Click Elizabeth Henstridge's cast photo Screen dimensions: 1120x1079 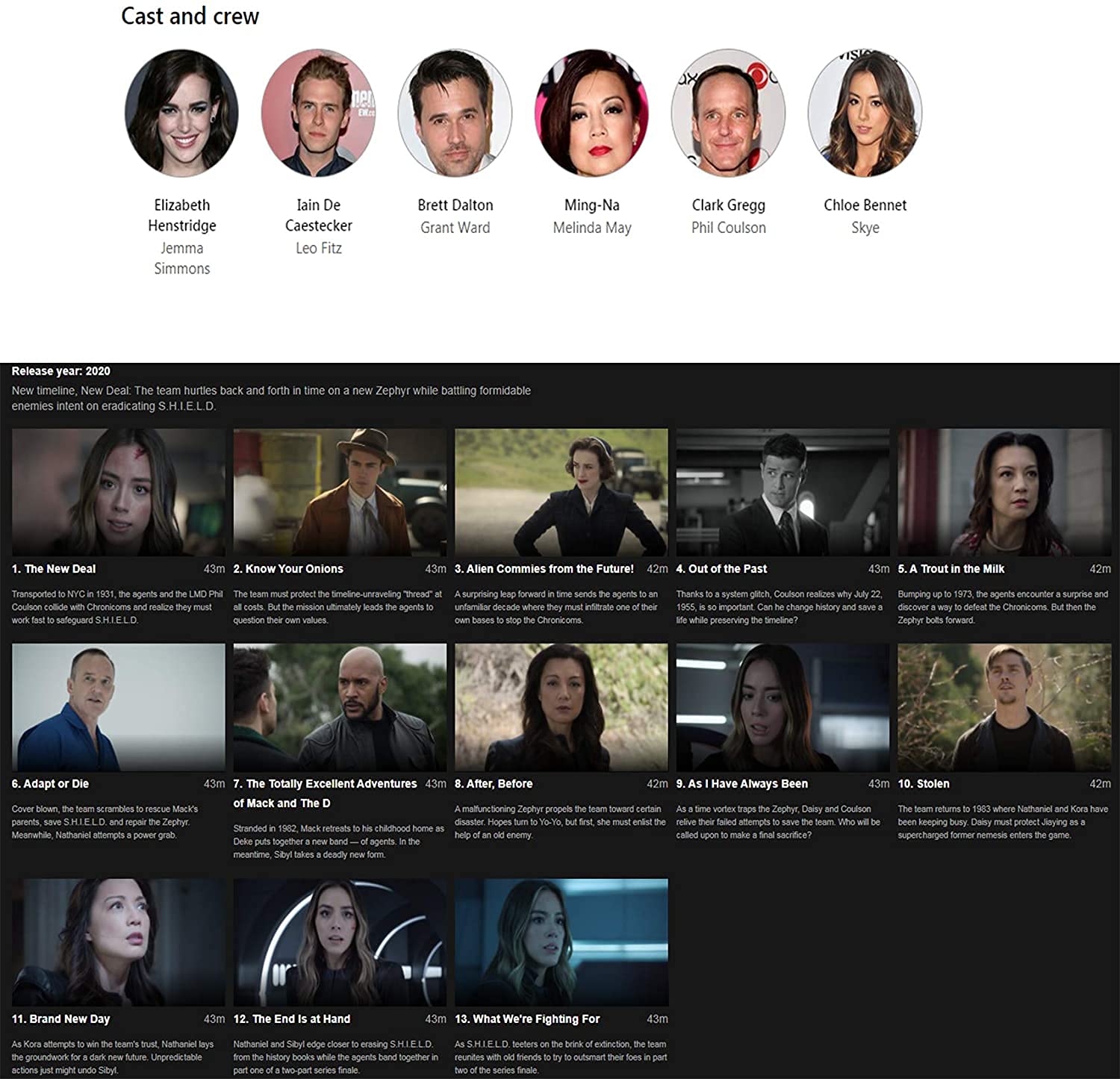tap(181, 113)
